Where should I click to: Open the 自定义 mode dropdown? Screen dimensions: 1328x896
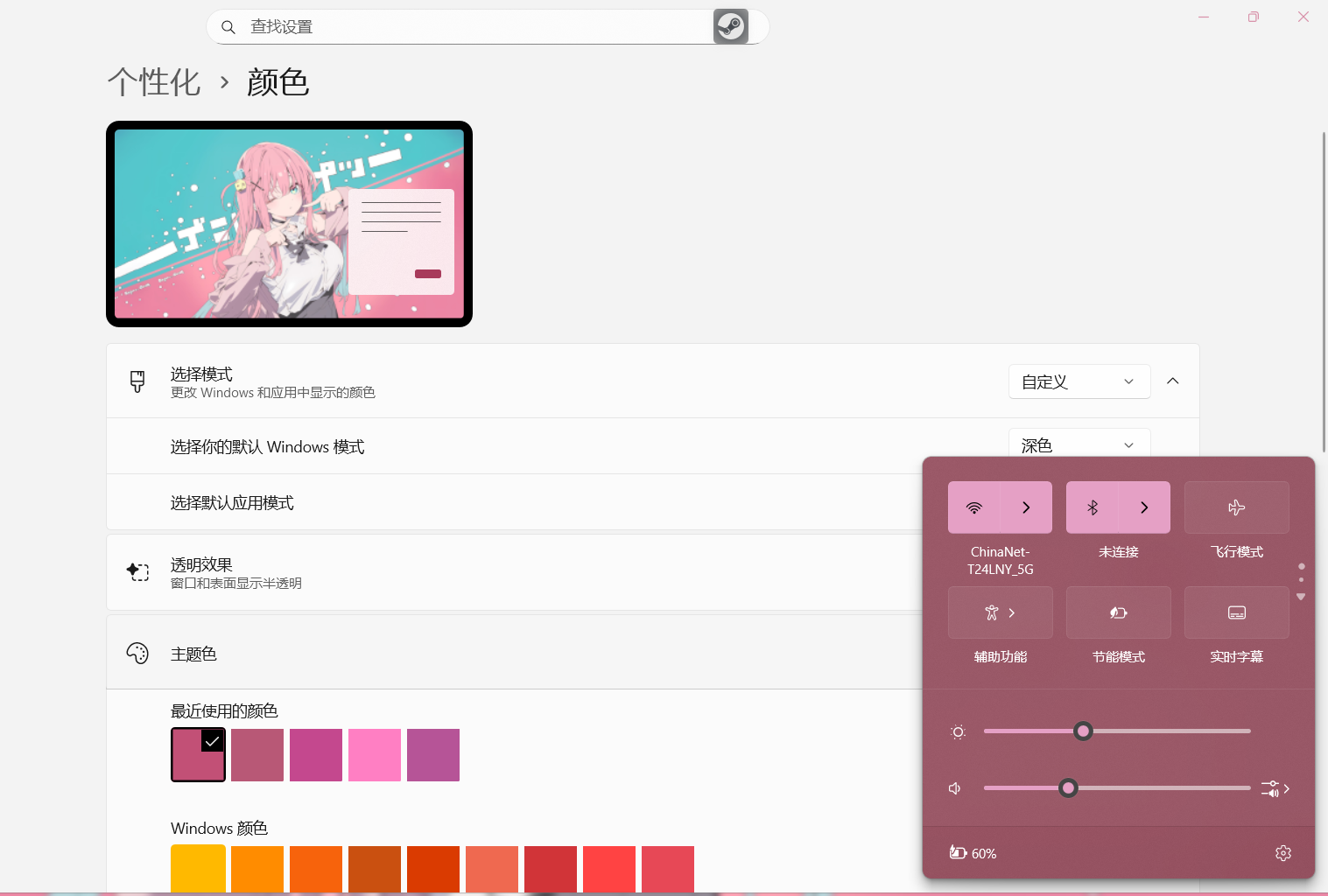(x=1079, y=381)
